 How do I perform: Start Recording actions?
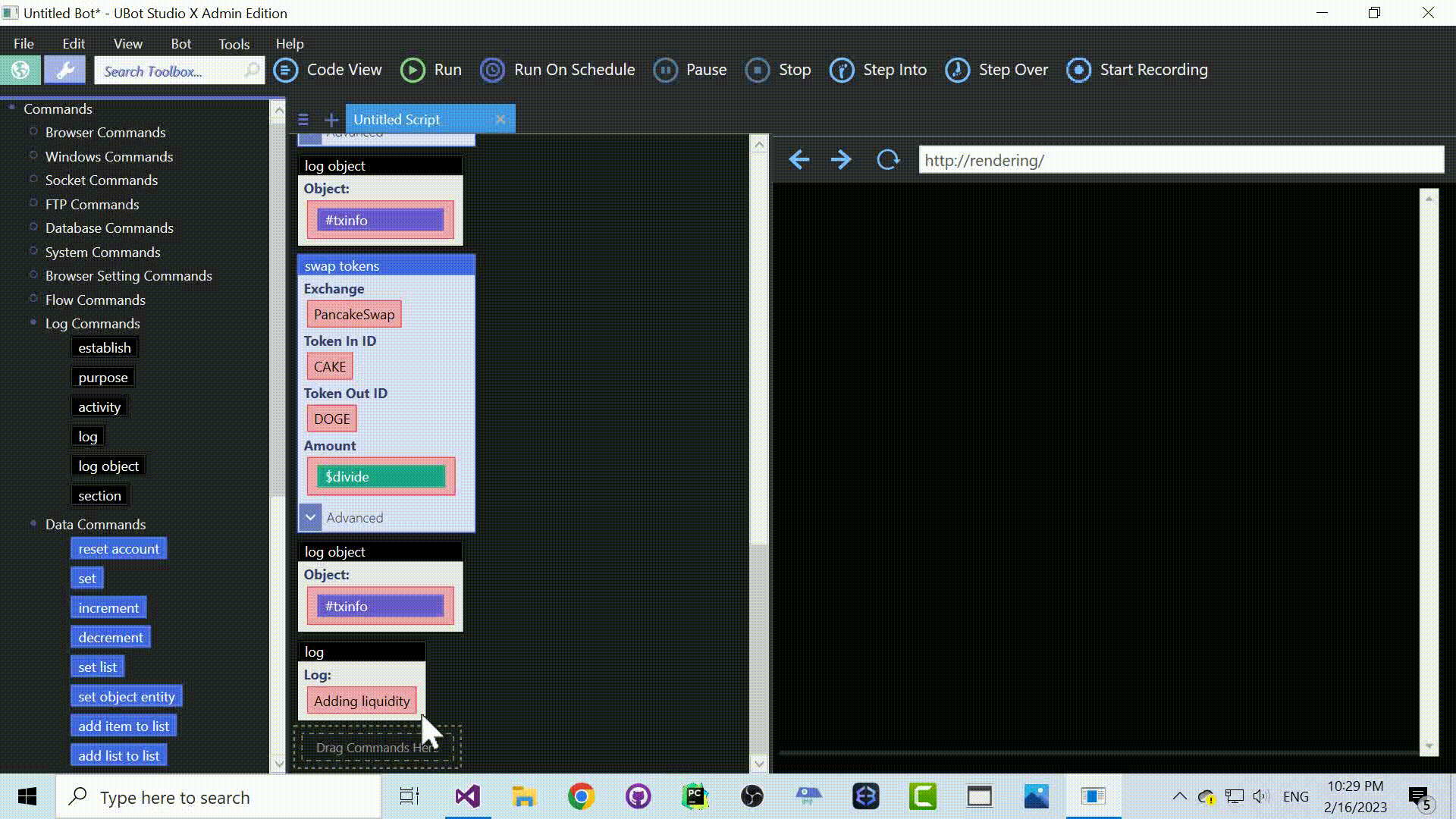(1137, 70)
